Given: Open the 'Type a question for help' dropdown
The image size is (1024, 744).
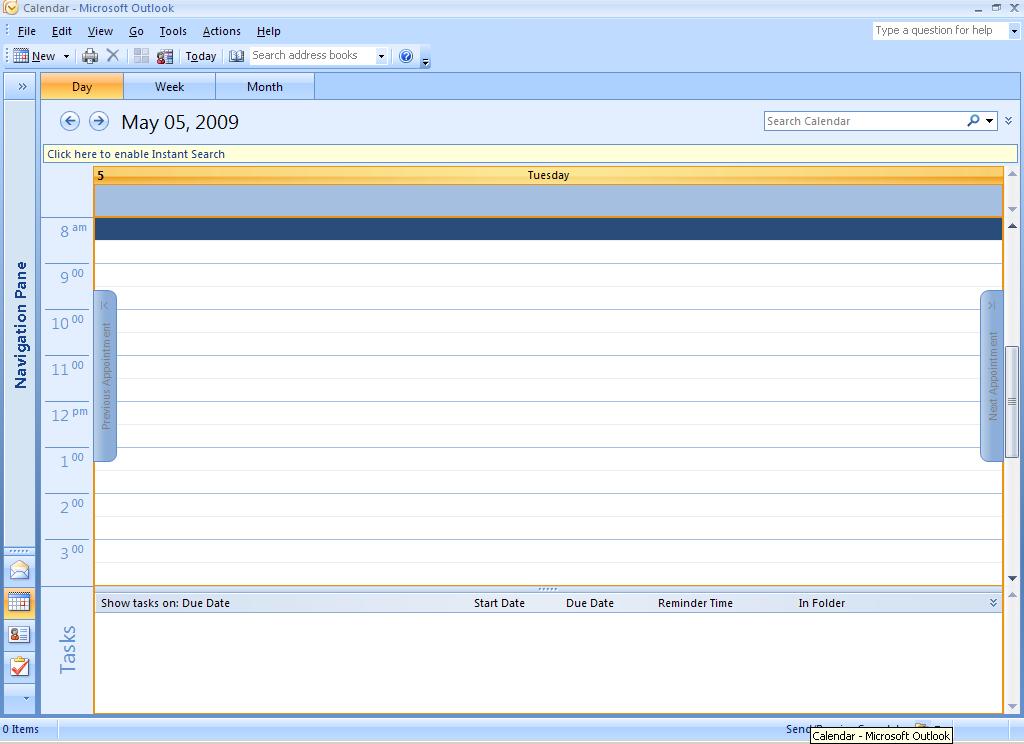Looking at the screenshot, I should click(1014, 31).
